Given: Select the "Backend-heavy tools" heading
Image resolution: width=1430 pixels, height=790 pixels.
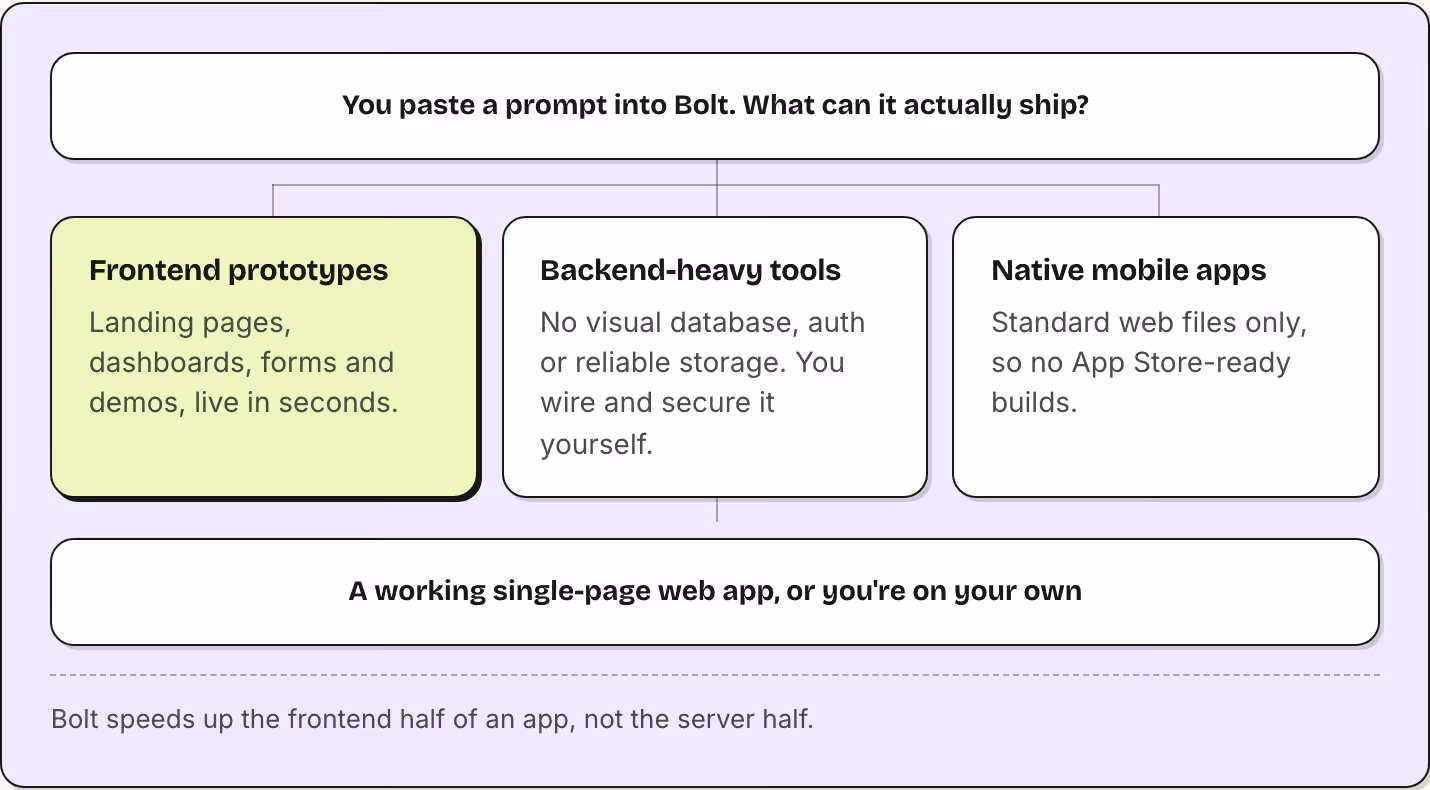Looking at the screenshot, I should click(690, 270).
